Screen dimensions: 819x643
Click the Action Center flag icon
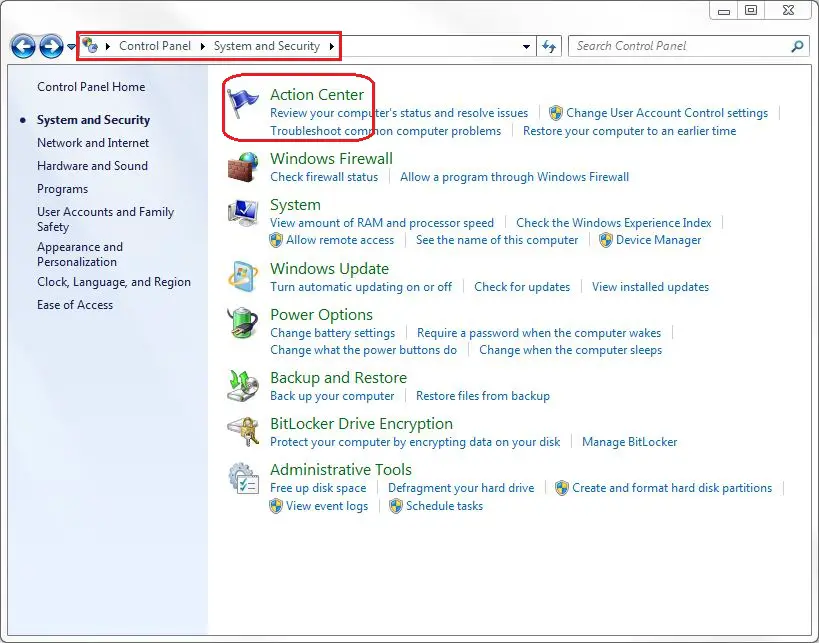pos(243,102)
